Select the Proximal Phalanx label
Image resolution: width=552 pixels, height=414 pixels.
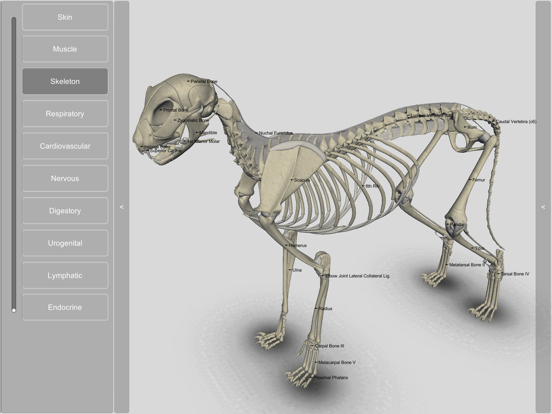click(x=331, y=378)
